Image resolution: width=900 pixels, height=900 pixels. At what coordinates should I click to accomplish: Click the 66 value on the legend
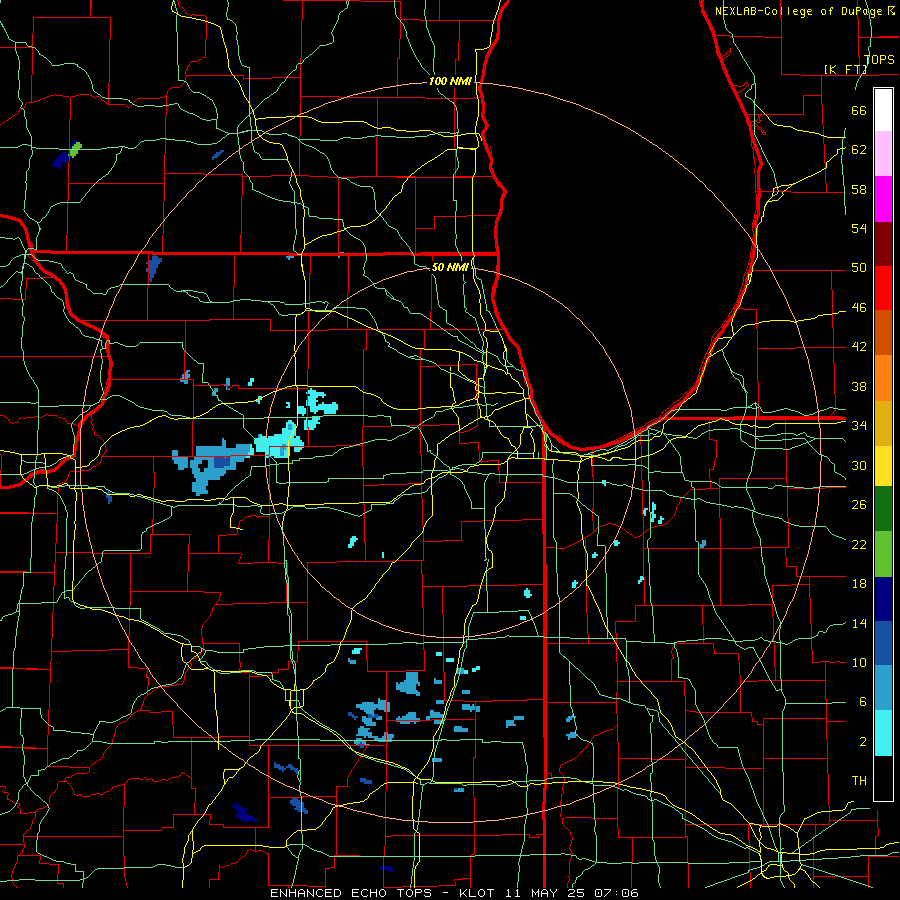tap(859, 110)
